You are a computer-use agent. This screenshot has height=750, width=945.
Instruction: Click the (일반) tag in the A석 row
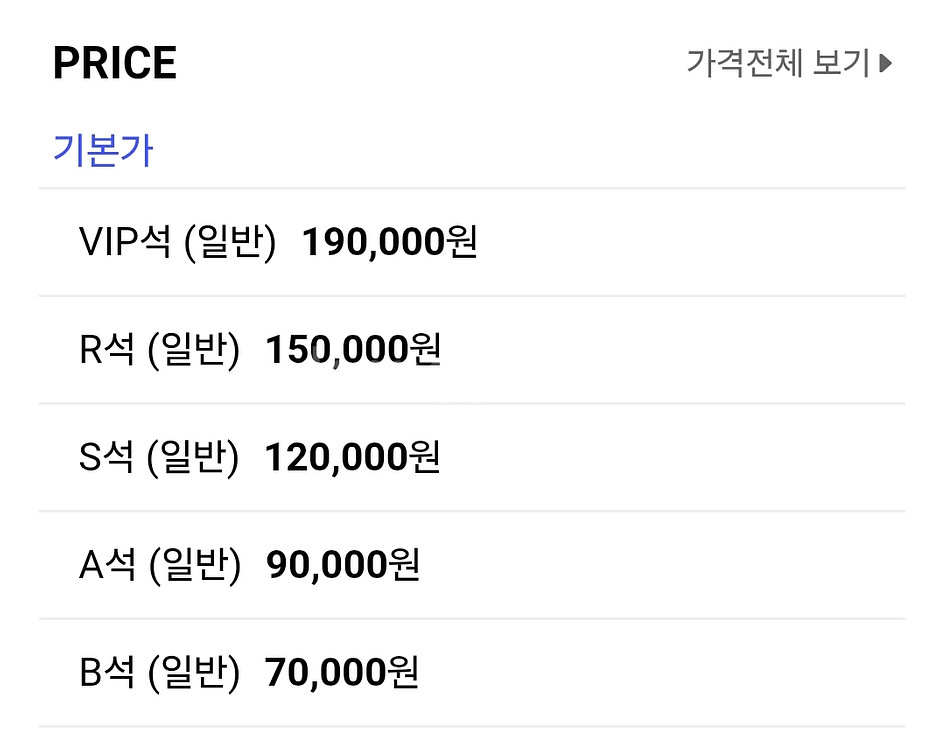(x=194, y=567)
